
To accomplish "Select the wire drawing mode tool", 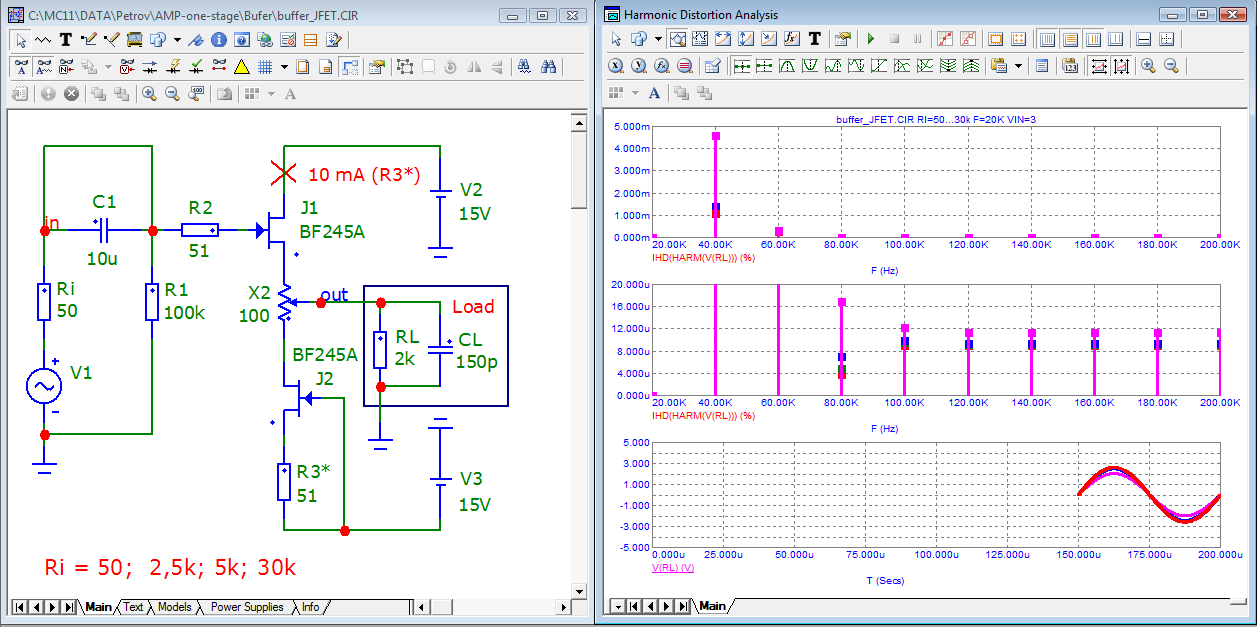I will pyautogui.click(x=87, y=40).
